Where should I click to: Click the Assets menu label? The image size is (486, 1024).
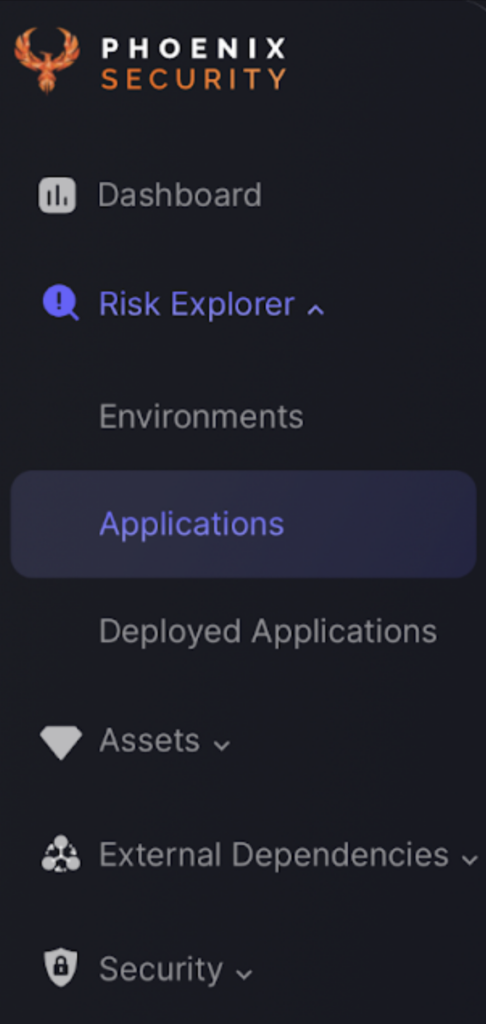150,741
